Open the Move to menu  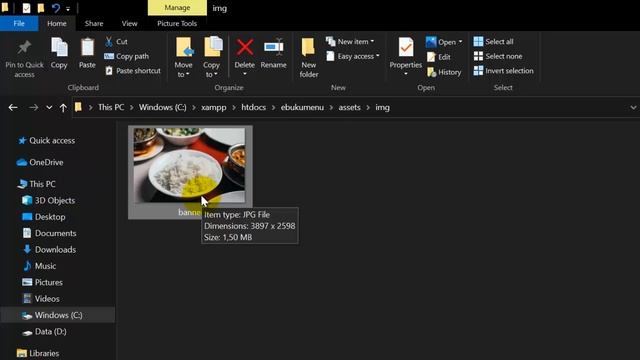point(183,57)
